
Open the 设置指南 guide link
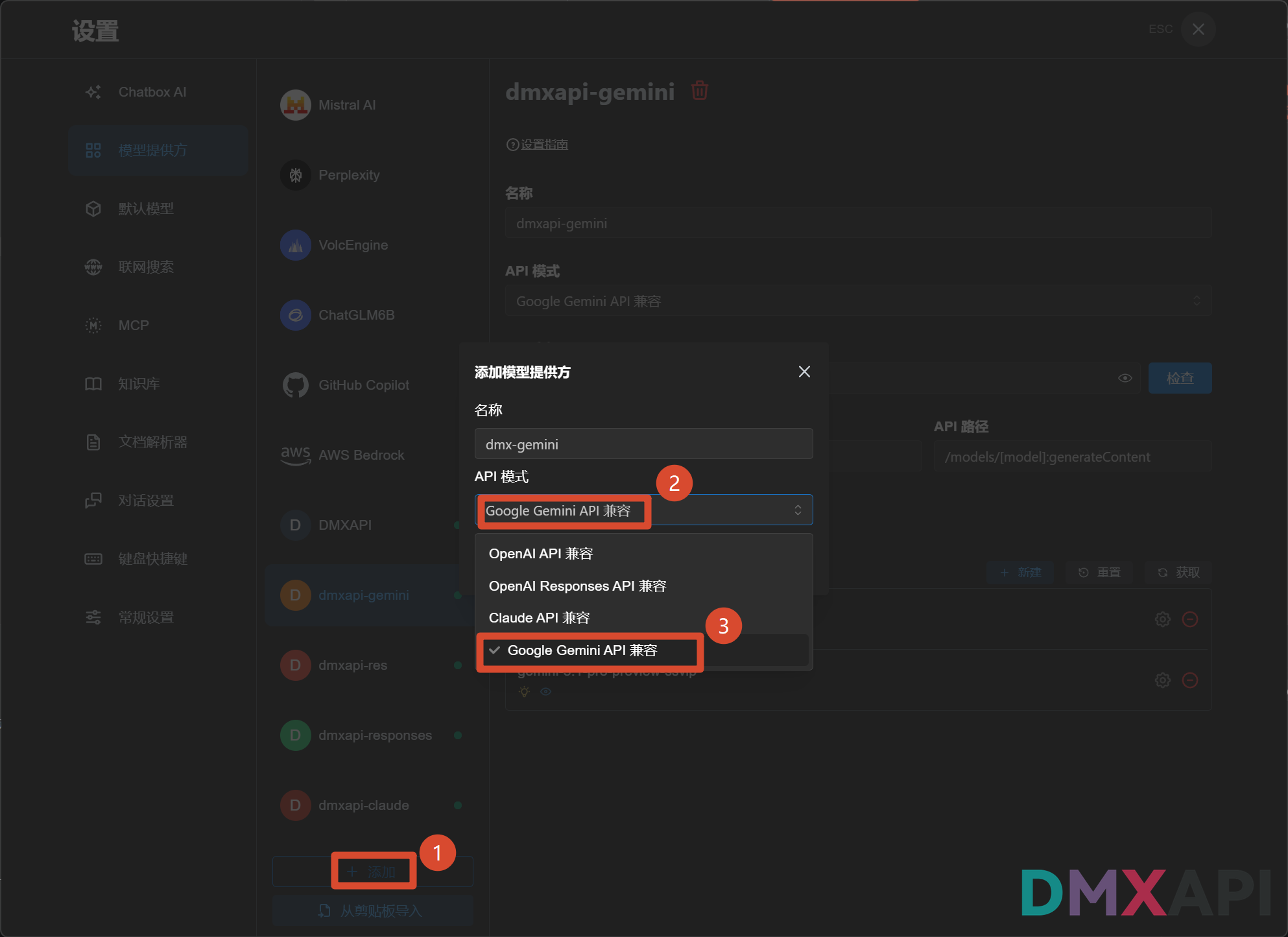pyautogui.click(x=544, y=145)
